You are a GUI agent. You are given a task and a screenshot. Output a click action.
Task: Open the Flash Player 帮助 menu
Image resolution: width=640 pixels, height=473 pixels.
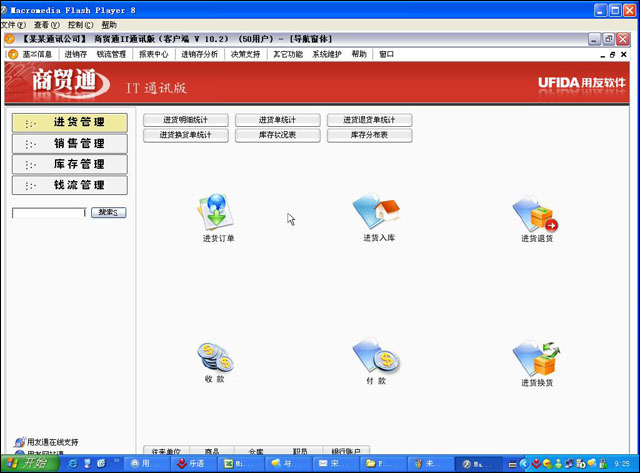click(x=109, y=25)
